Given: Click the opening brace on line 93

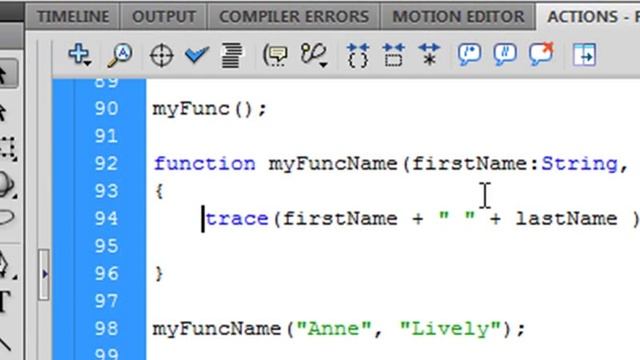Looking at the screenshot, I should click(x=159, y=191).
